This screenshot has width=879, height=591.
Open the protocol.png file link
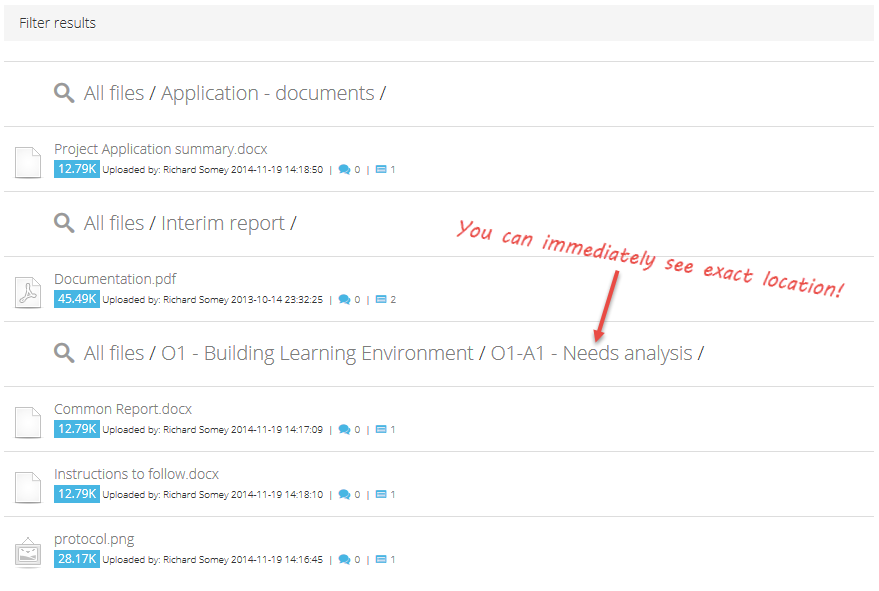[94, 539]
